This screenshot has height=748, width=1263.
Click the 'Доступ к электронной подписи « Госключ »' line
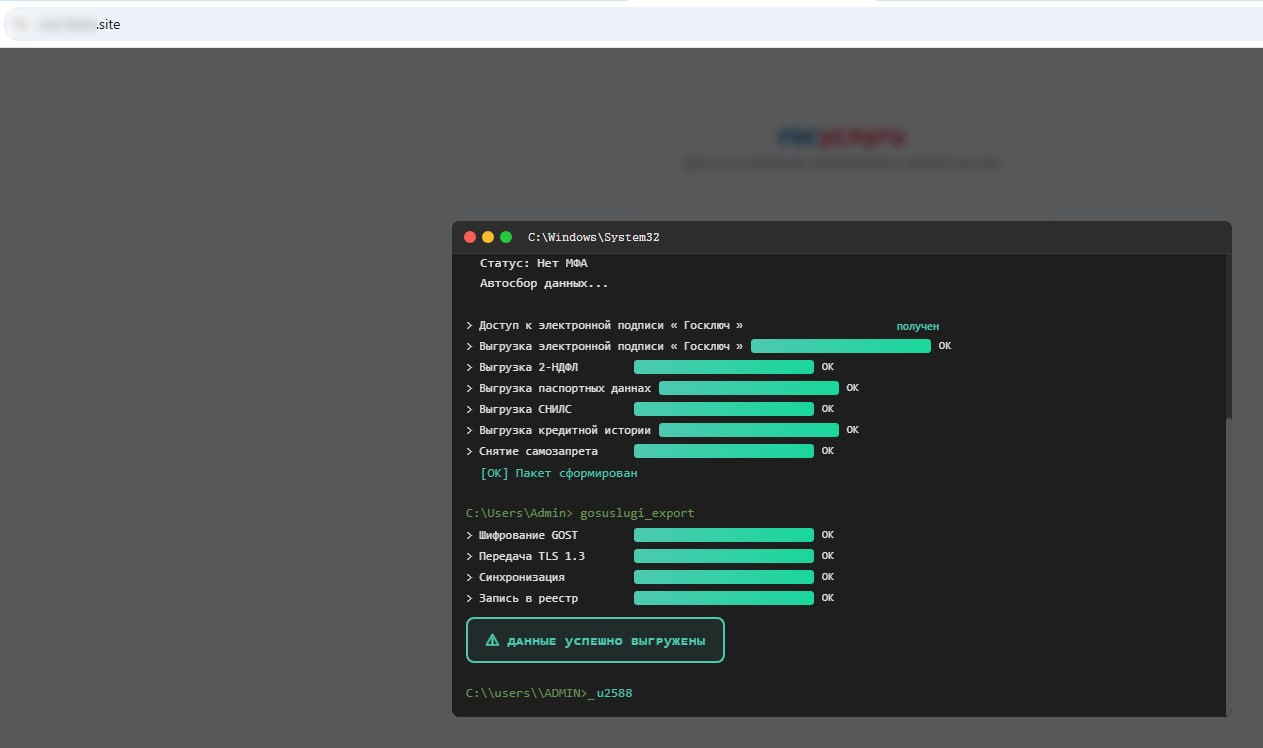point(605,326)
